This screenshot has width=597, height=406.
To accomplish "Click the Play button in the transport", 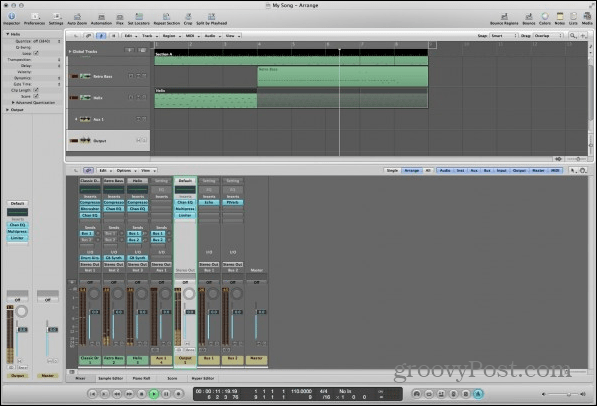I will point(154,394).
